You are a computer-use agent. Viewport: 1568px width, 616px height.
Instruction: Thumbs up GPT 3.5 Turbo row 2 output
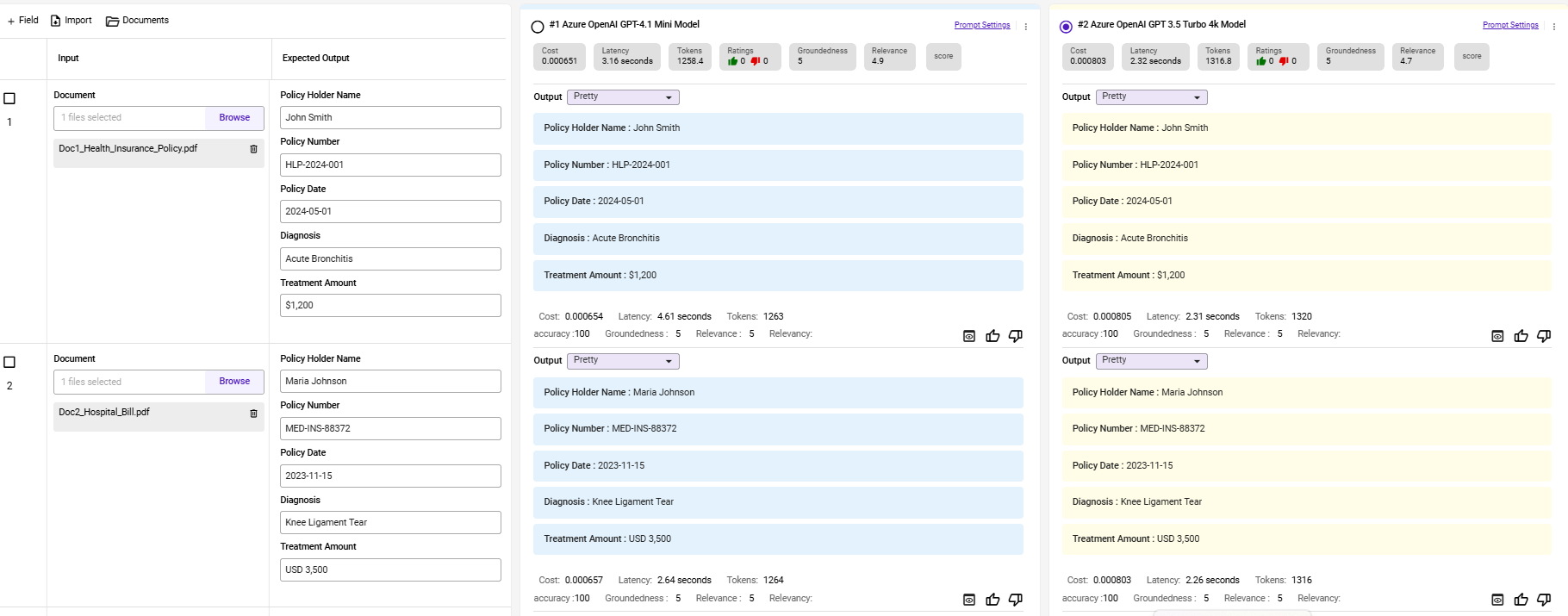(1521, 600)
